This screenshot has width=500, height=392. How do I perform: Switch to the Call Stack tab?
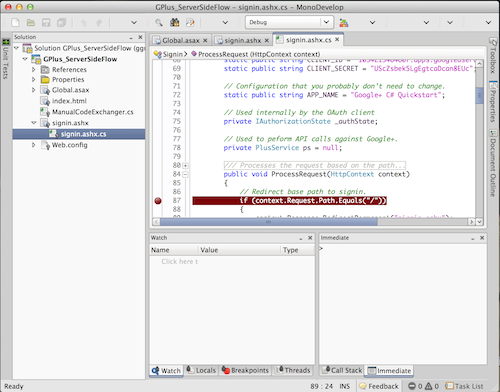point(342,370)
